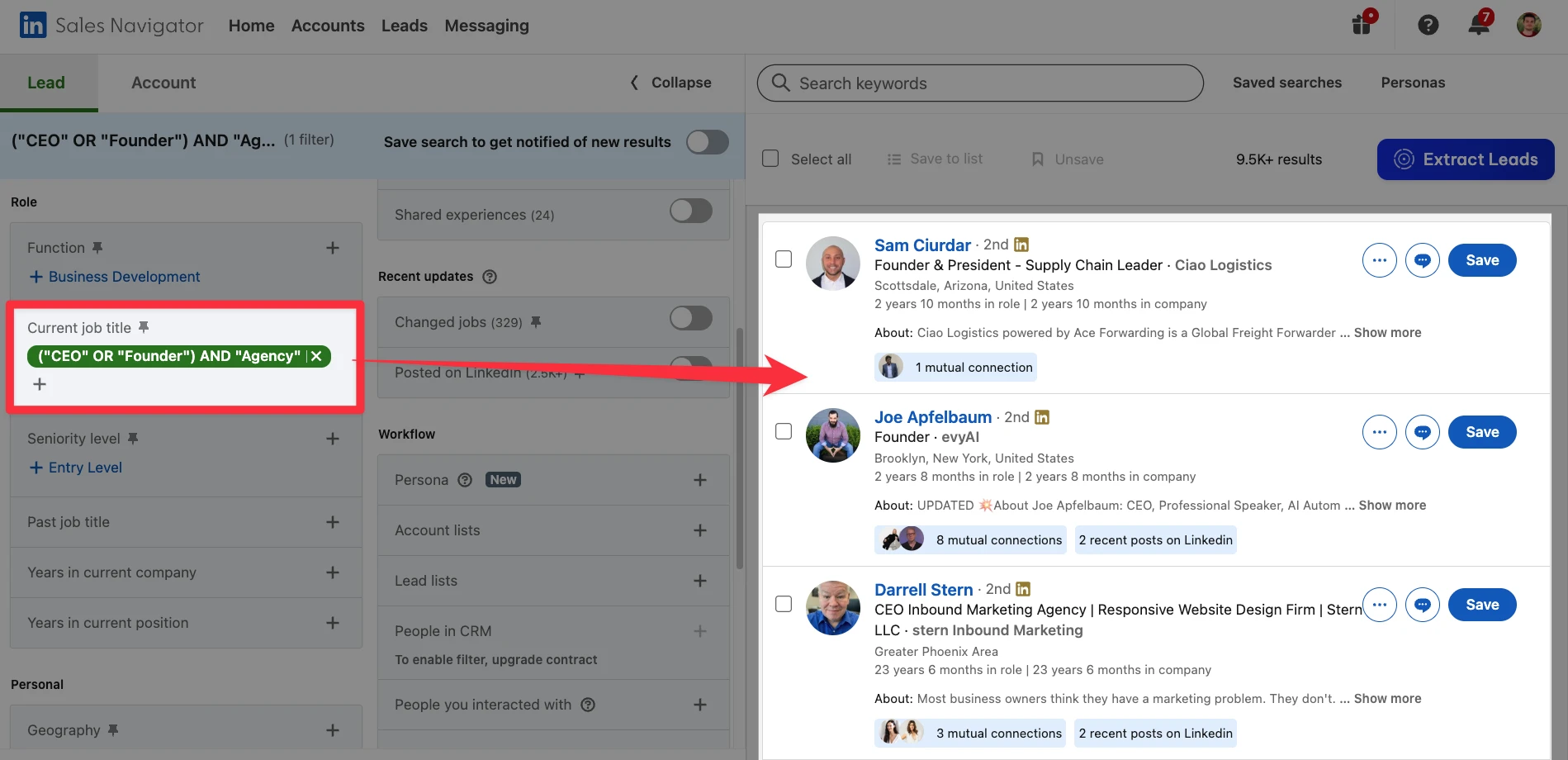Go to the Home menu
Screen dimensions: 1568x760
[x=251, y=26]
